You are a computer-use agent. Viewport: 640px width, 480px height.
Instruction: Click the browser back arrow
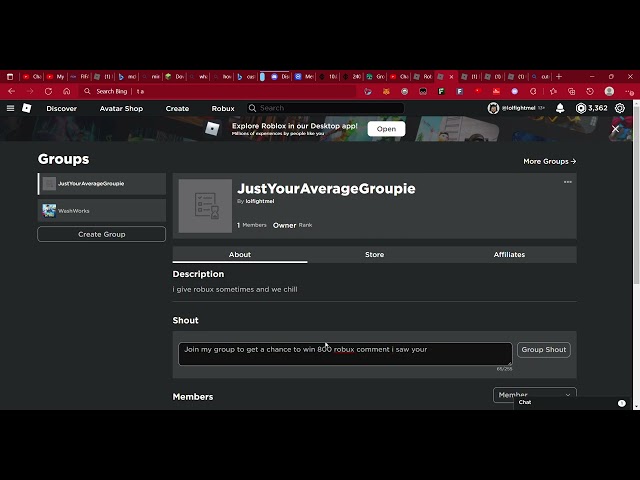coord(11,91)
